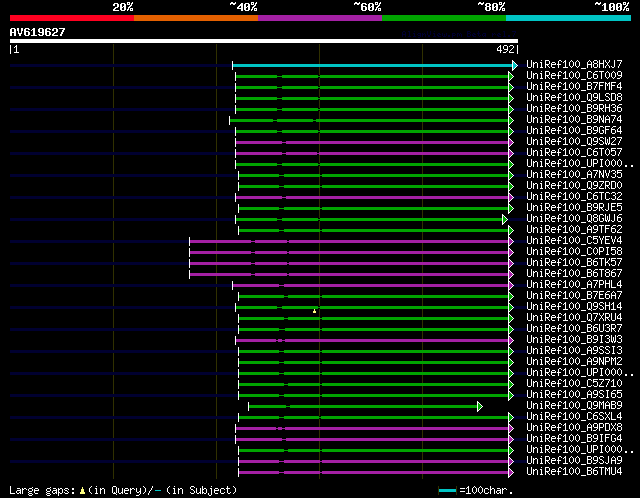The height and width of the screenshot is (498, 640).
Task: Click the green alignment bar for UniRef100_B9NA74
Action: coord(369,120)
